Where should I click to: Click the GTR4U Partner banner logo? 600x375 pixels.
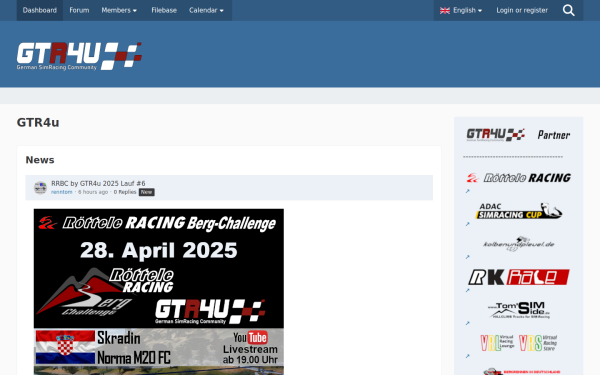[x=518, y=135]
